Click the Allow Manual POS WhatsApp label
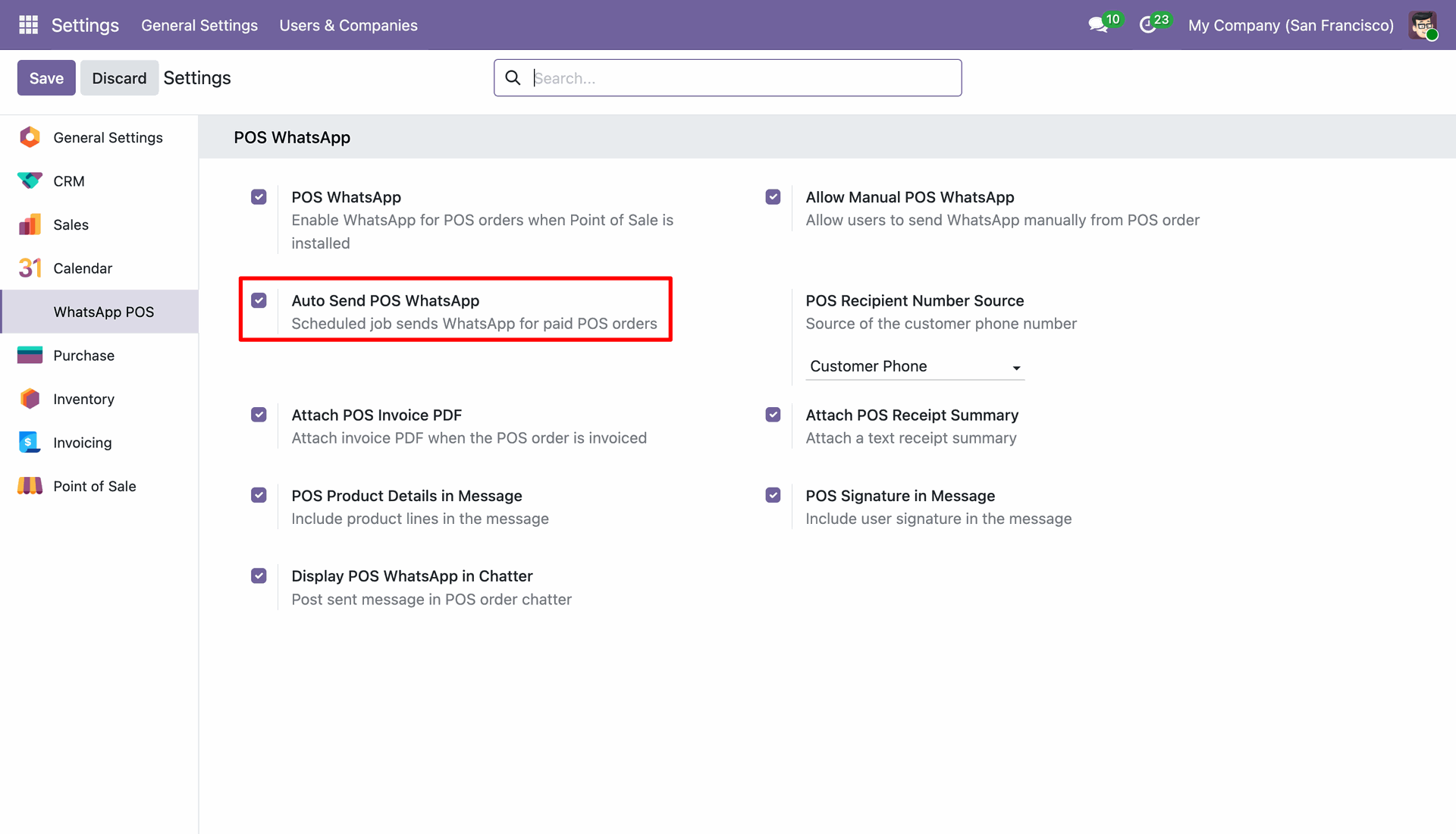1456x834 pixels. pyautogui.click(x=909, y=197)
